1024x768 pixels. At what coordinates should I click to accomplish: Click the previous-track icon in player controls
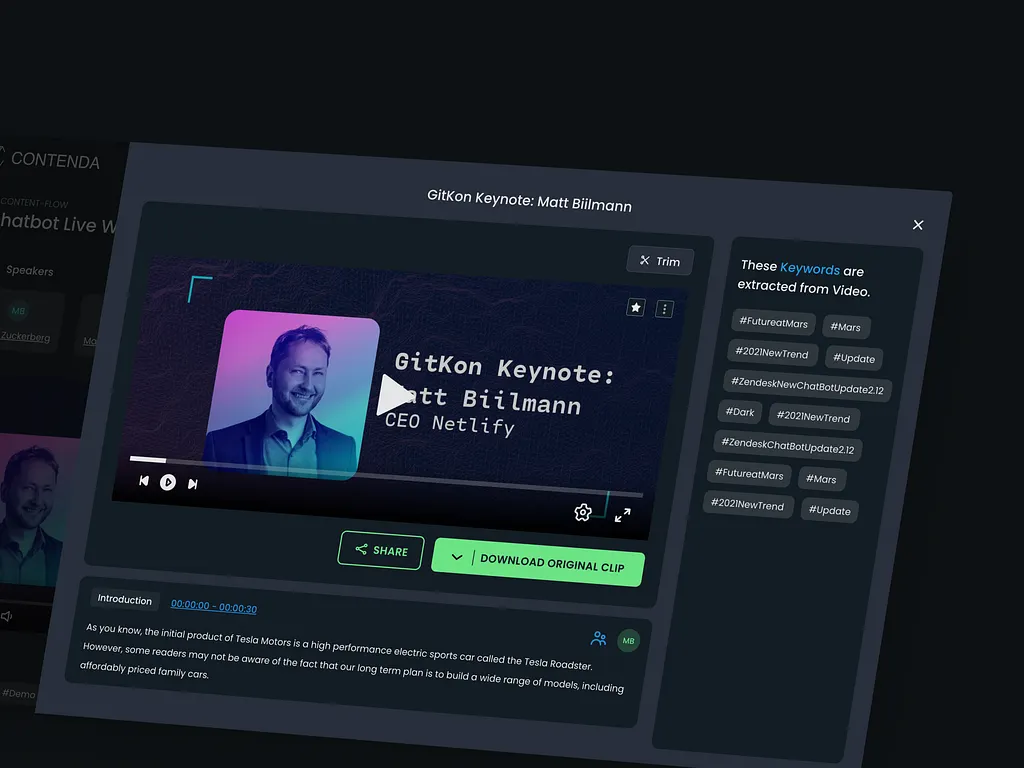click(x=143, y=479)
